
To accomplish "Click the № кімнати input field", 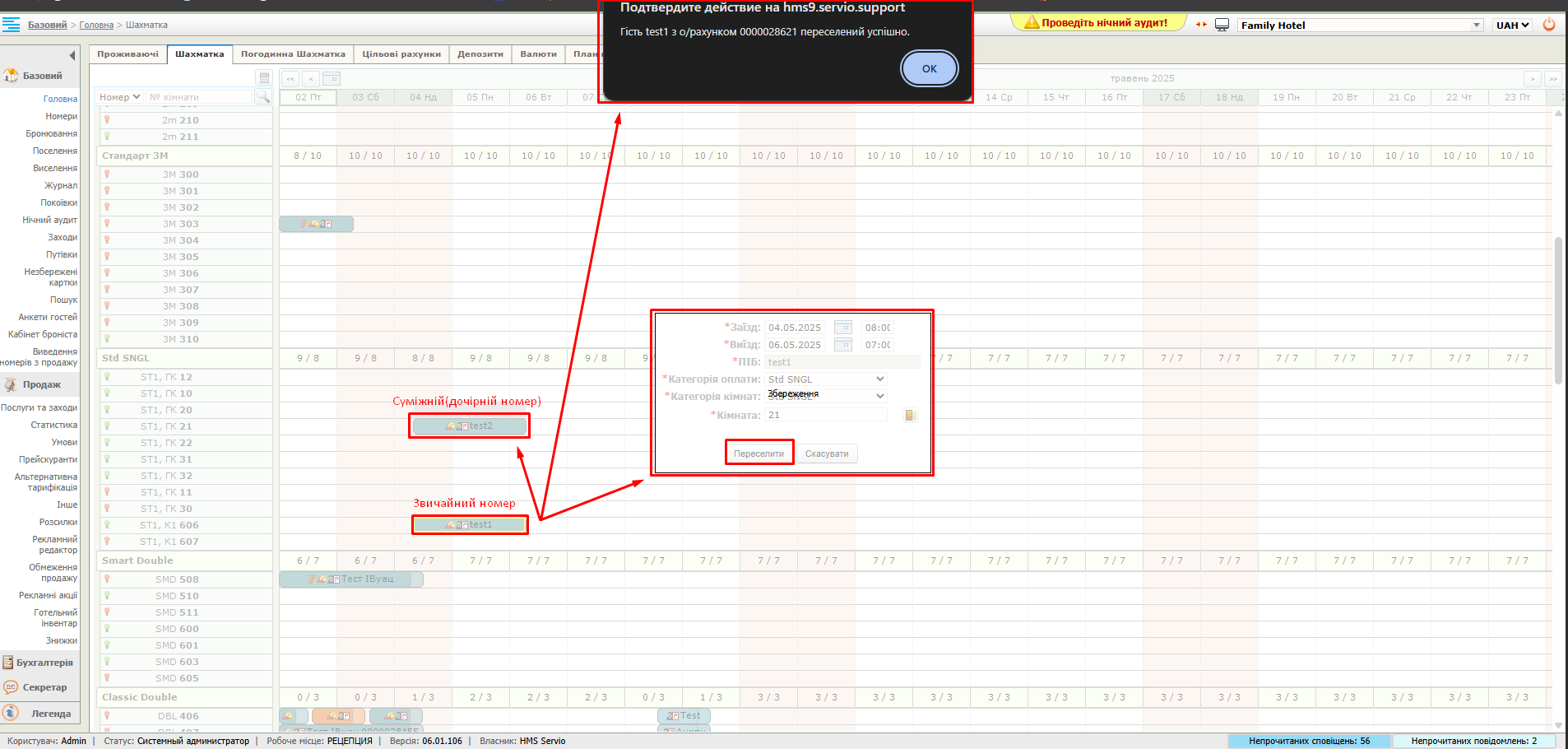I will pyautogui.click(x=199, y=97).
